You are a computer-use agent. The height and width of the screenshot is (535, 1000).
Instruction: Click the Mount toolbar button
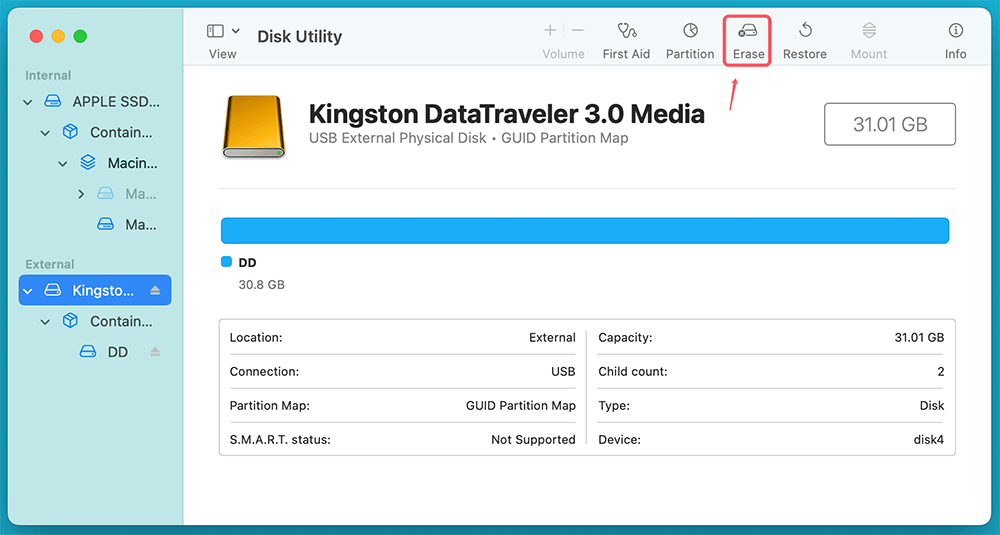point(869,41)
